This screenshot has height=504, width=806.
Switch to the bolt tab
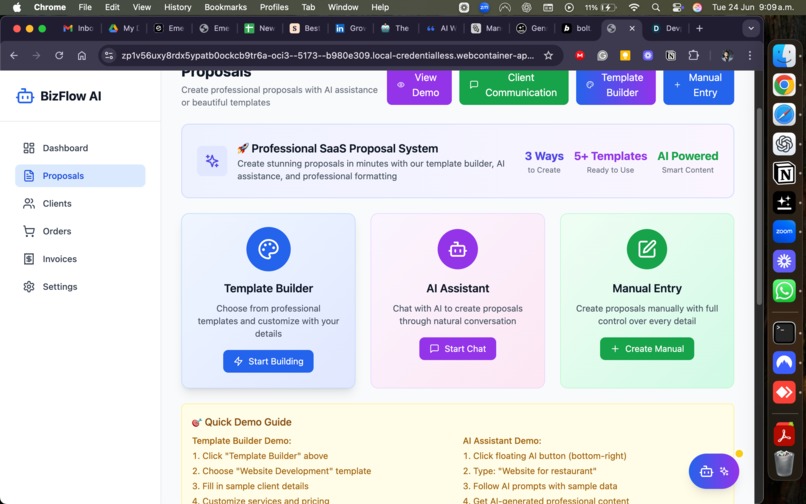[x=577, y=28]
